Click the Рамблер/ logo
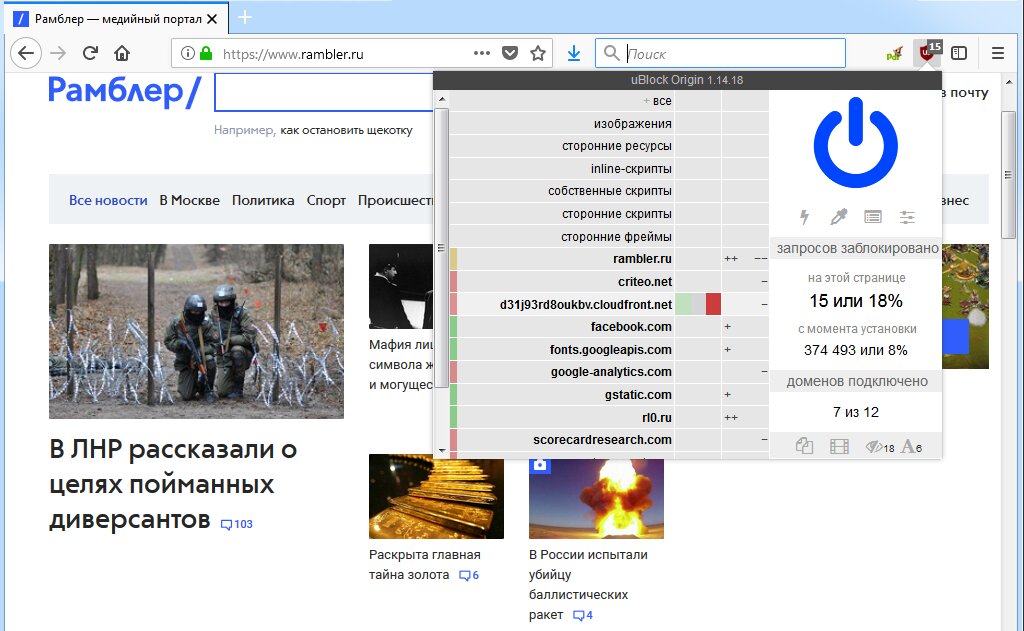Screen dimensions: 1024x631 click(x=124, y=91)
